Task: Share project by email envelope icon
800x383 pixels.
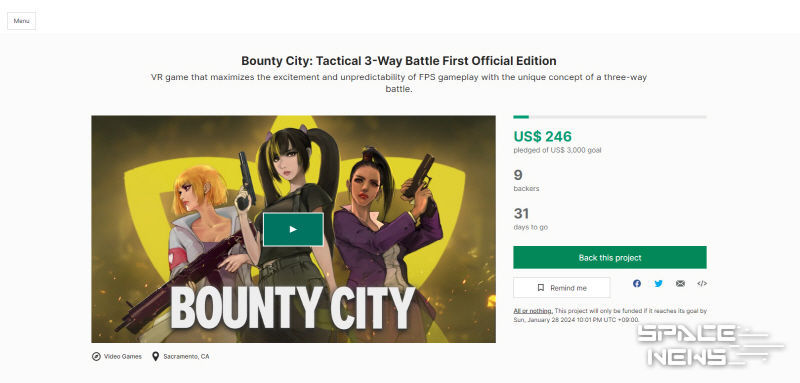Action: coord(680,284)
